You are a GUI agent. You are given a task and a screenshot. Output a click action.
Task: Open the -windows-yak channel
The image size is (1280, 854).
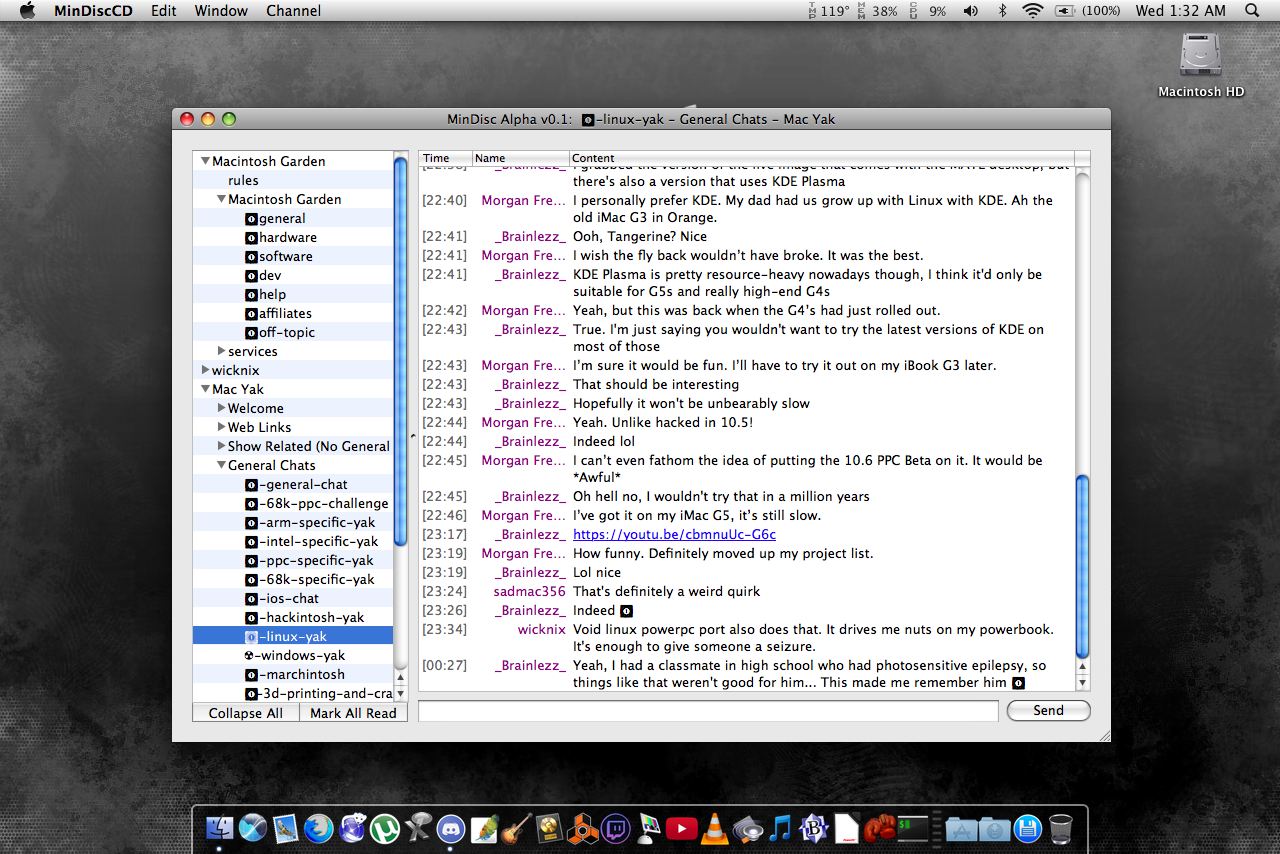click(x=295, y=655)
